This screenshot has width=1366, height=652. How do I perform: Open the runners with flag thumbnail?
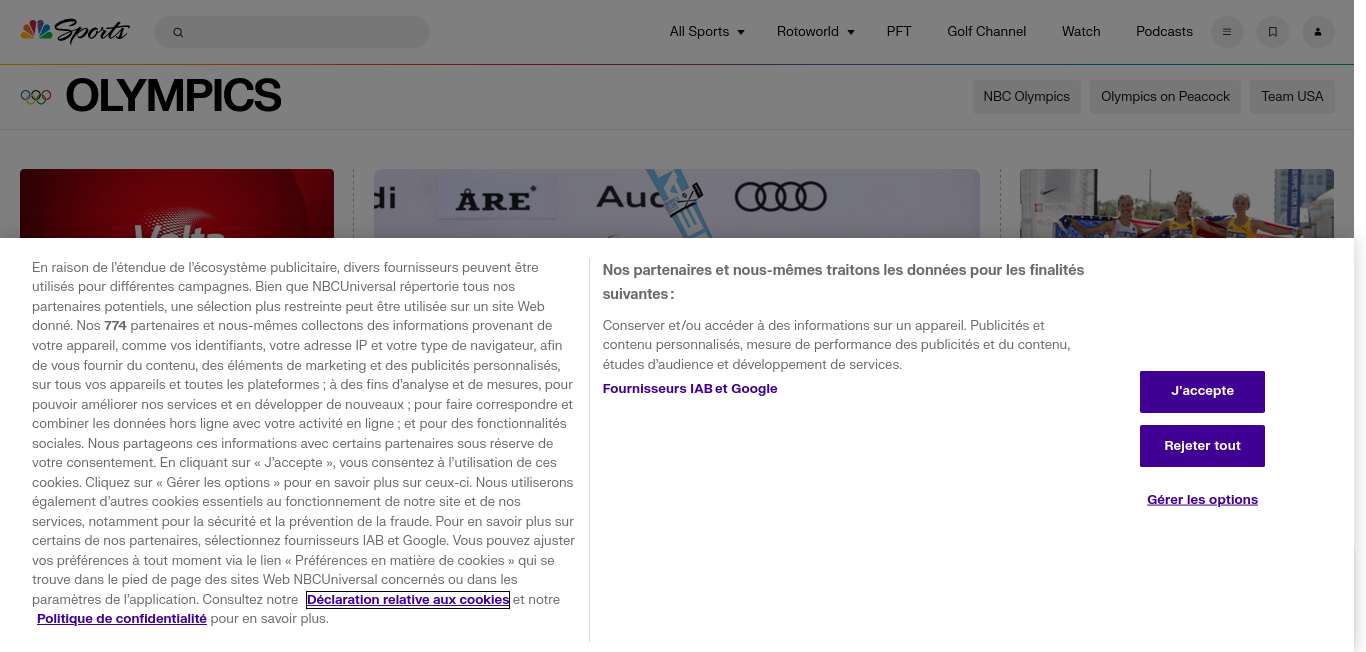(x=1177, y=203)
